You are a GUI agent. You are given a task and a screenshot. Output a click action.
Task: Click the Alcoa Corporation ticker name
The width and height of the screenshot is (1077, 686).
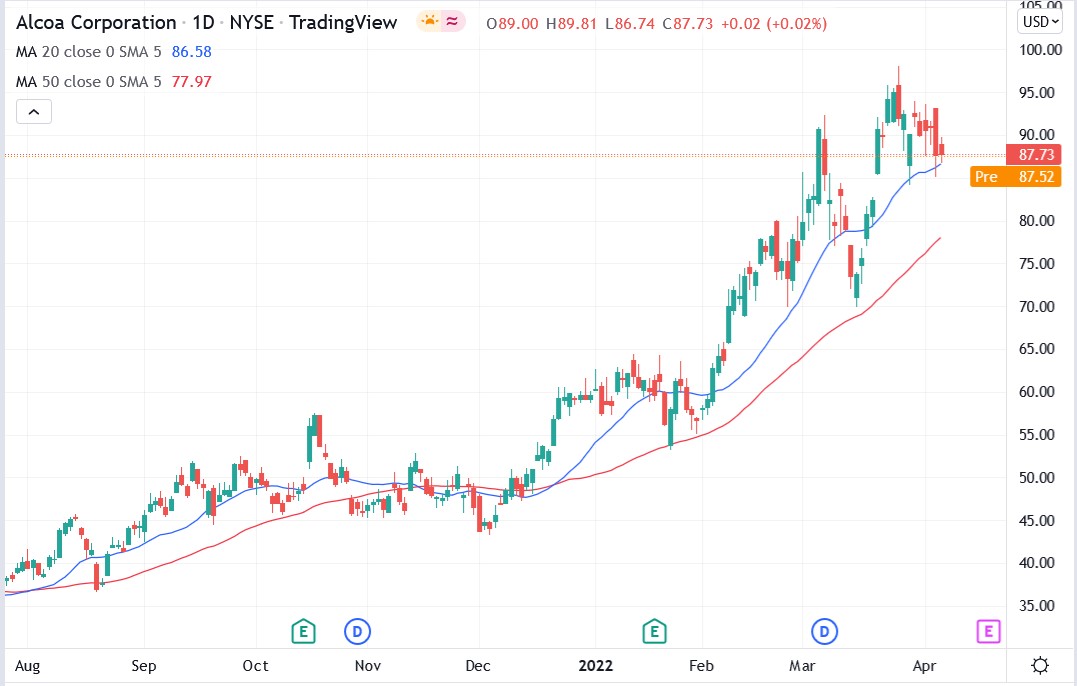point(95,22)
